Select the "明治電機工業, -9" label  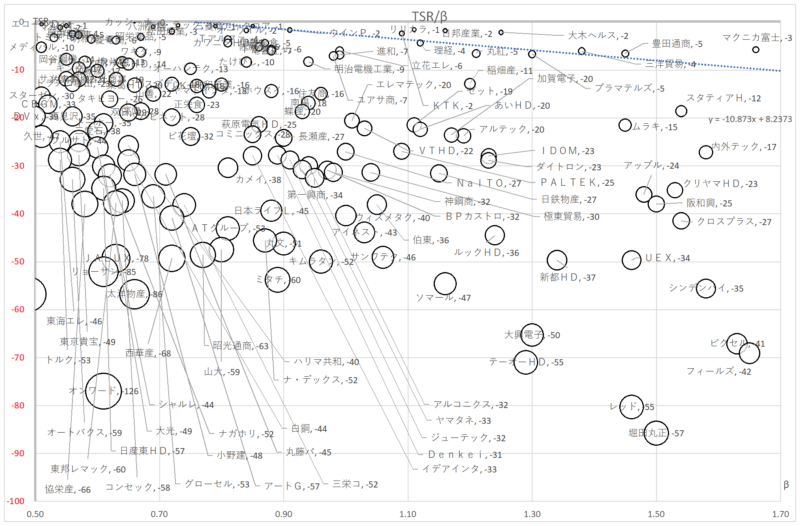coord(369,69)
